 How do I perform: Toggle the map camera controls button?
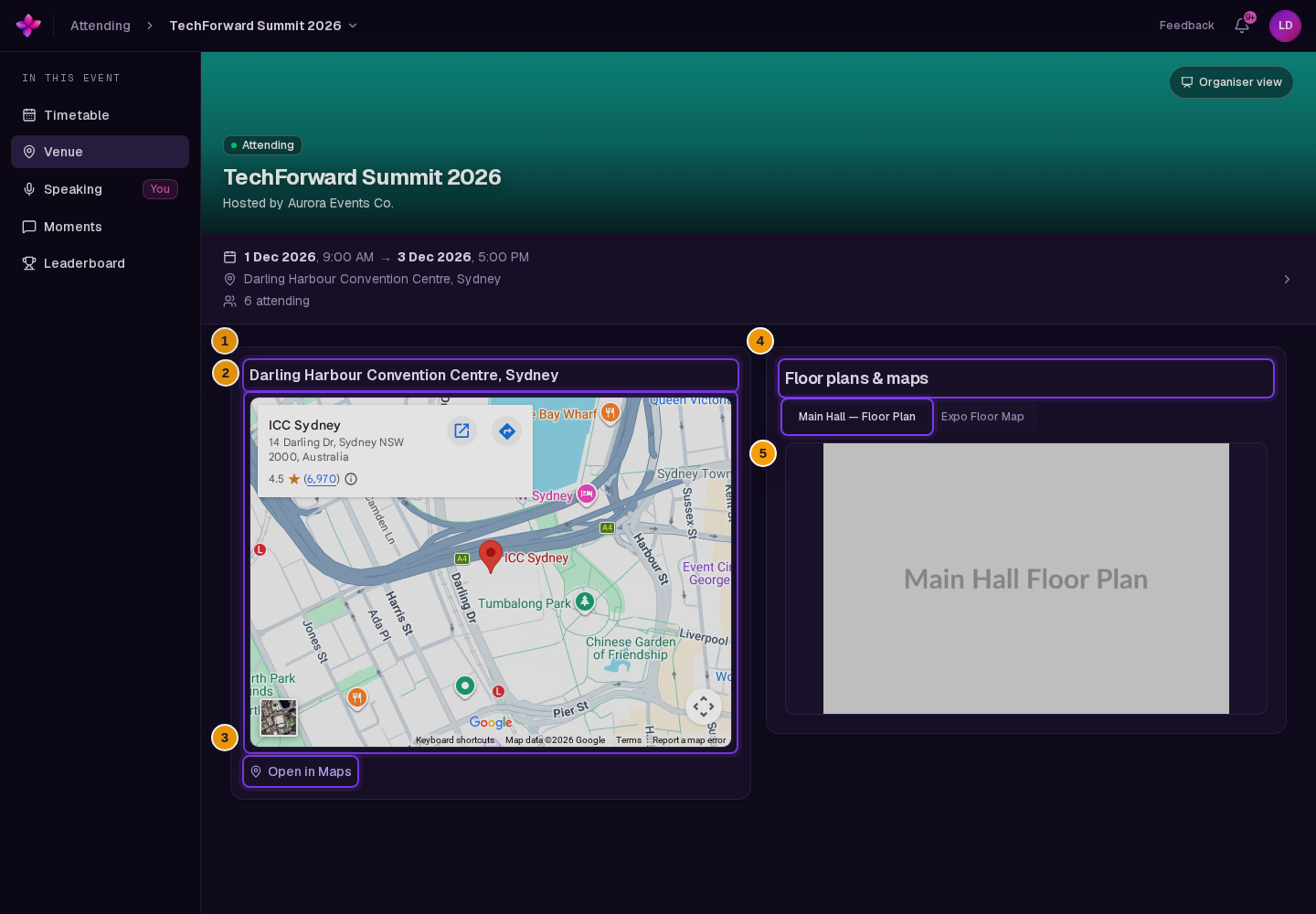tap(704, 706)
